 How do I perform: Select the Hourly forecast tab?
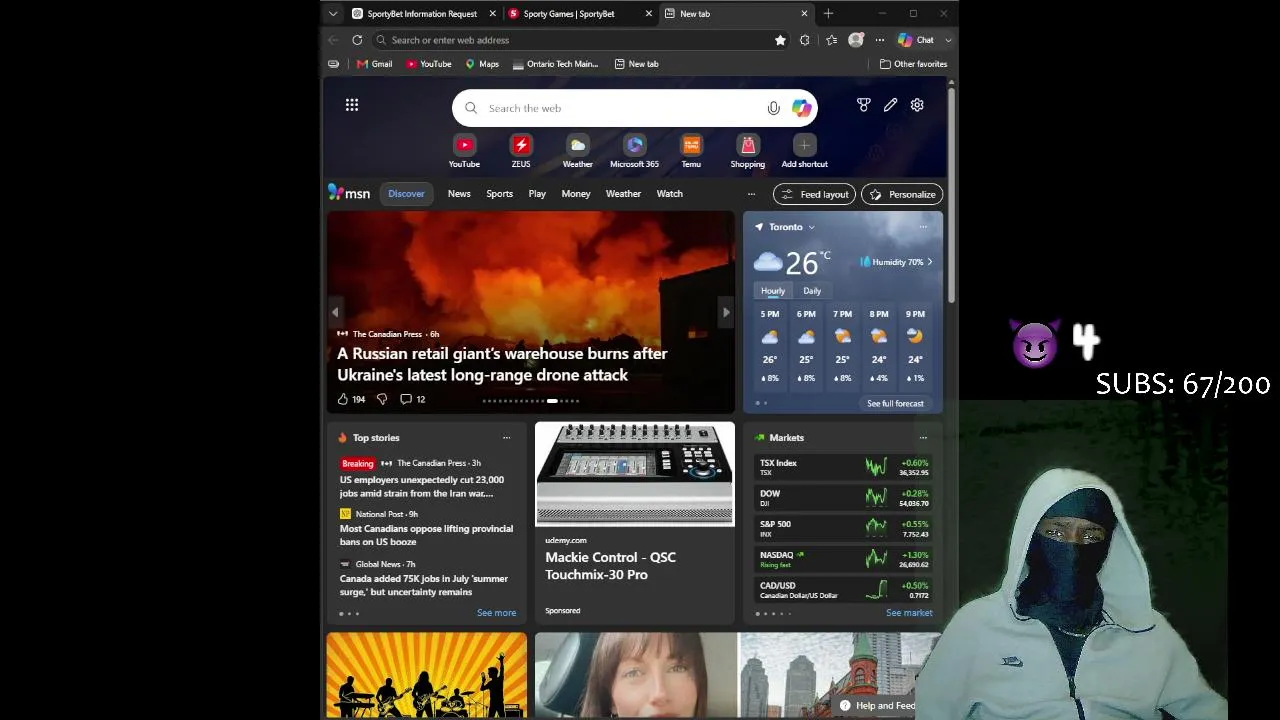[x=773, y=291]
